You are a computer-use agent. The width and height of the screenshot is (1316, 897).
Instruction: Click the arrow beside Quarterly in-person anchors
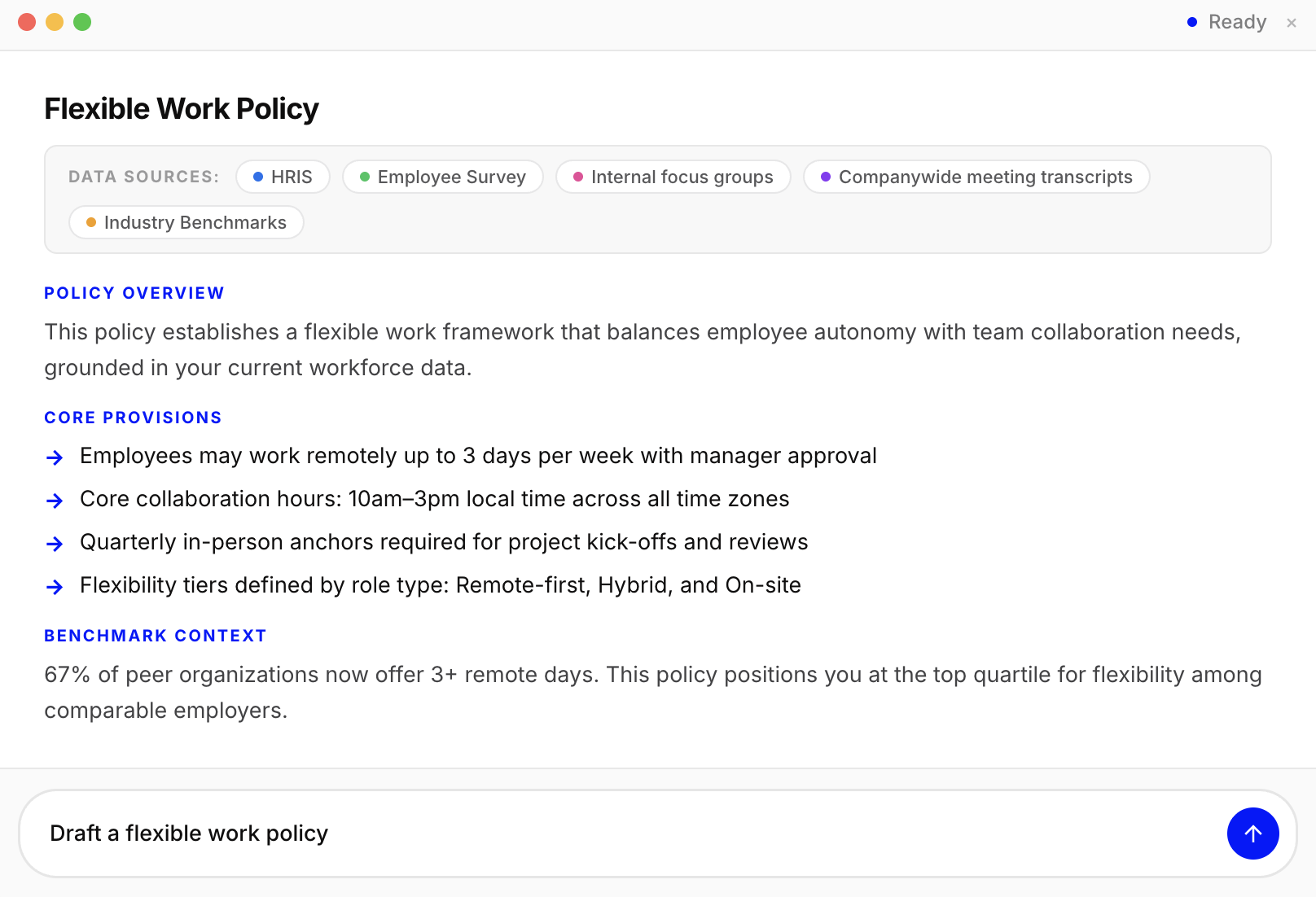[55, 544]
